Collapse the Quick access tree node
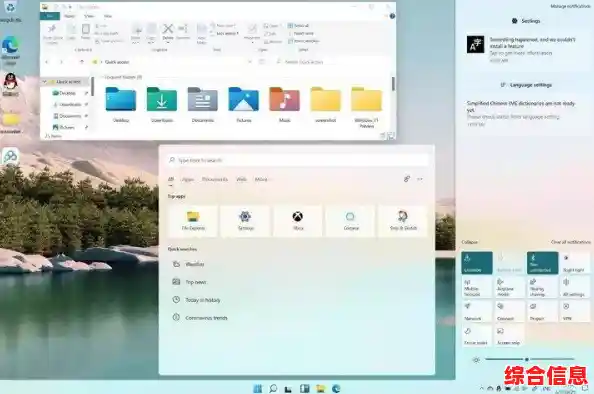The height and width of the screenshot is (394, 594). pos(45,82)
